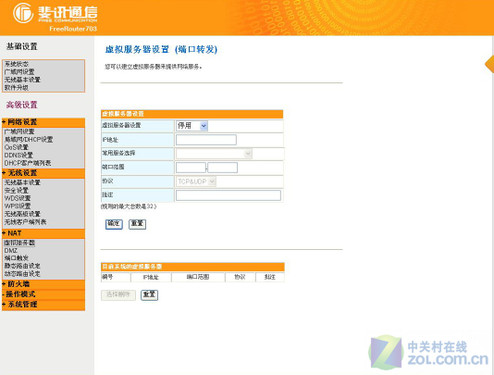Open the DMZ page
Viewport: 494px width, 375px height.
pyautogui.click(x=11, y=251)
